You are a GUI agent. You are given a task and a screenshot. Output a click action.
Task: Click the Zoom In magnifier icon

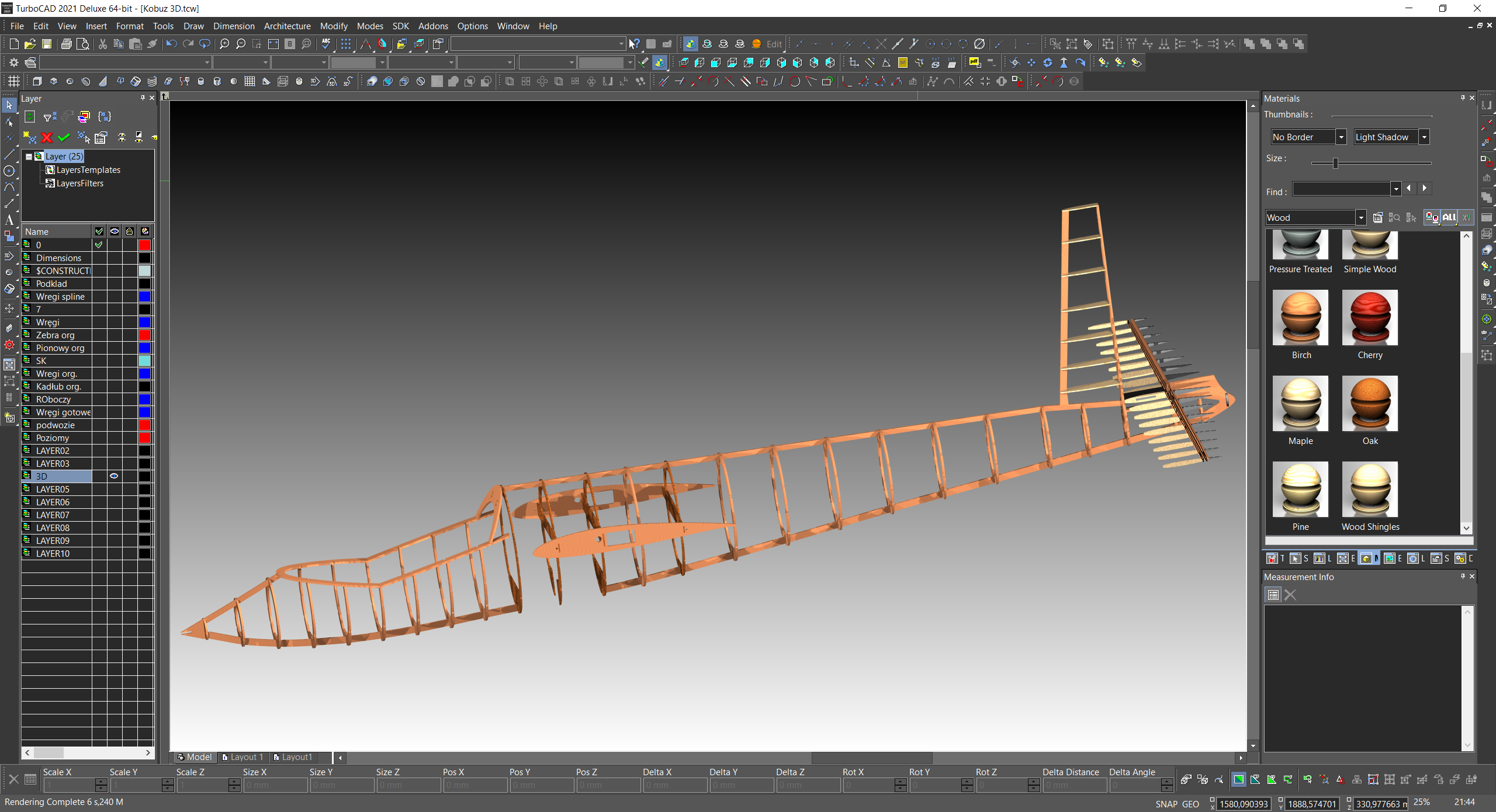(x=224, y=44)
